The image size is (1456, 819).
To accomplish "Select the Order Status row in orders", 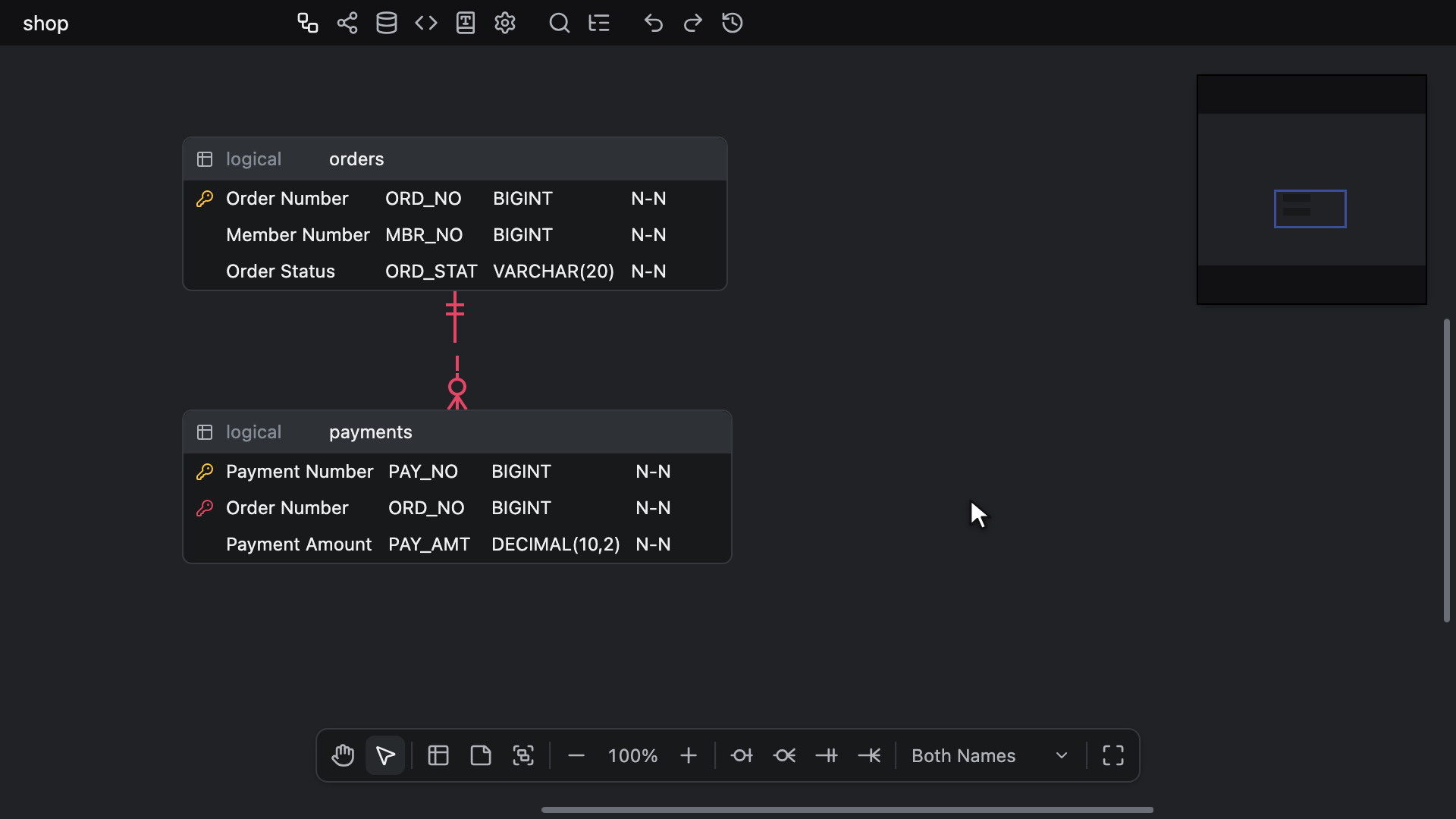I will click(455, 271).
